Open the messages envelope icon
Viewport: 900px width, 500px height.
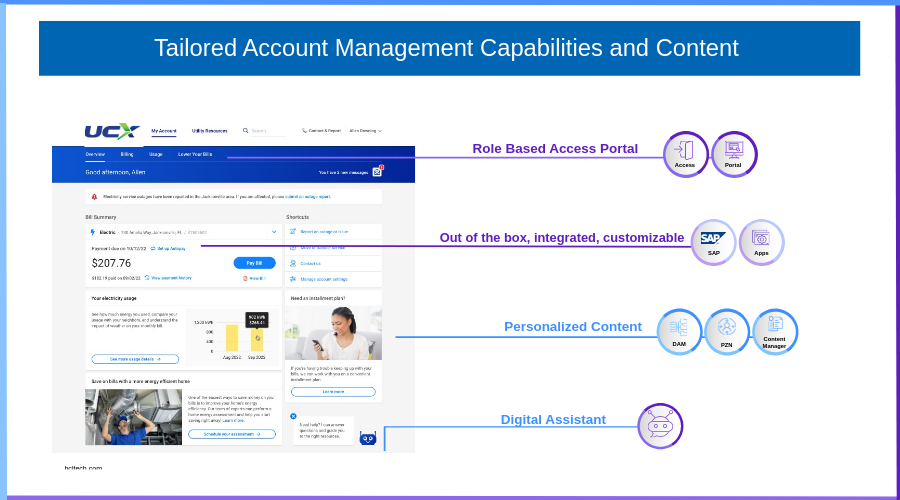point(377,172)
